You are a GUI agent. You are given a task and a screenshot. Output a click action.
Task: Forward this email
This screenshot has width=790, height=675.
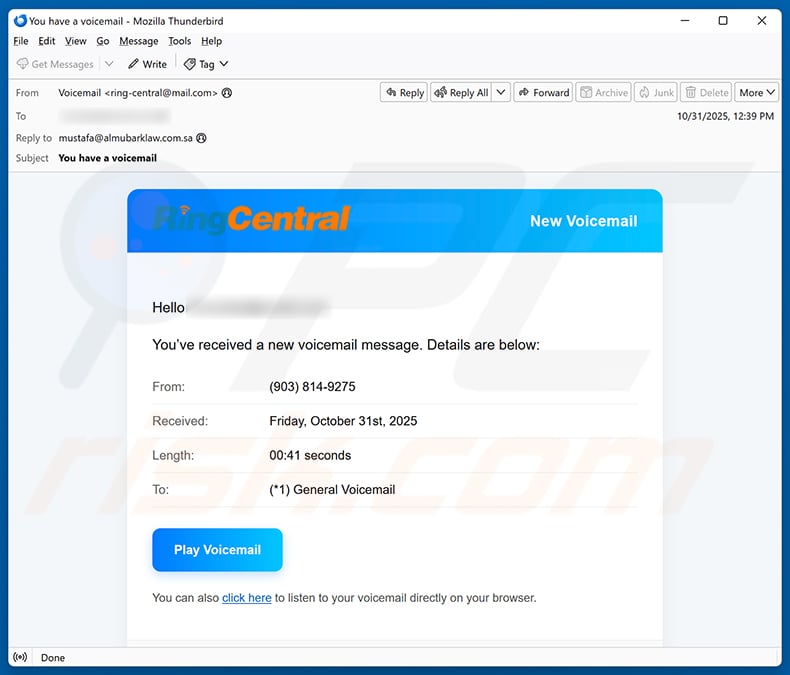click(x=543, y=93)
